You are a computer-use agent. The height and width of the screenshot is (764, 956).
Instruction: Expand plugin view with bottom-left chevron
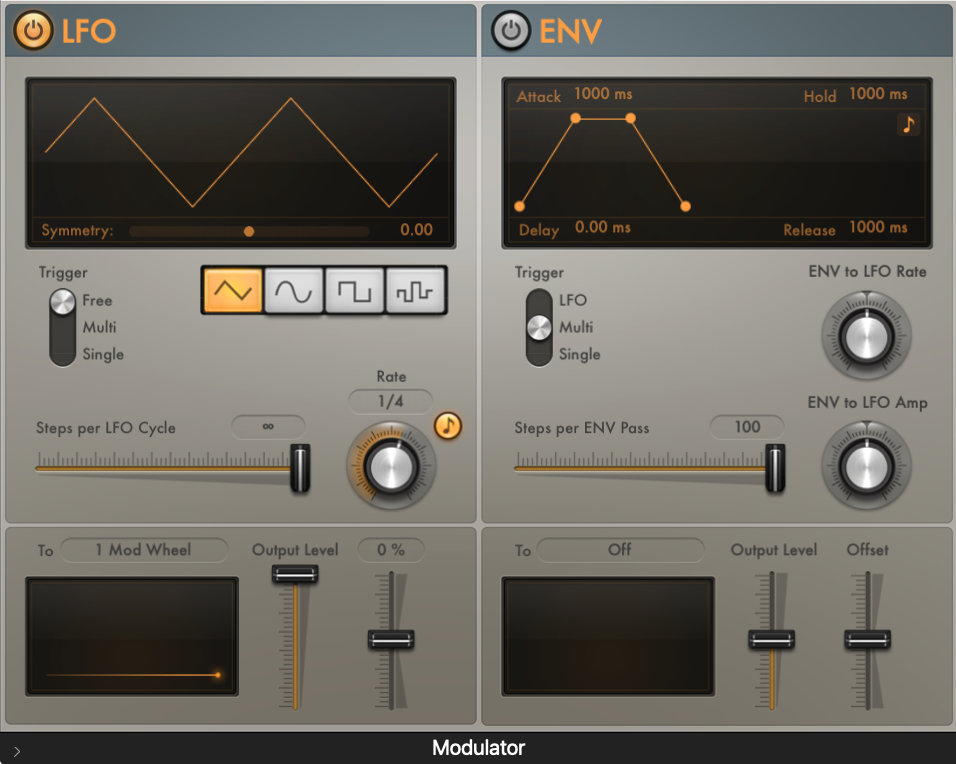(16, 751)
